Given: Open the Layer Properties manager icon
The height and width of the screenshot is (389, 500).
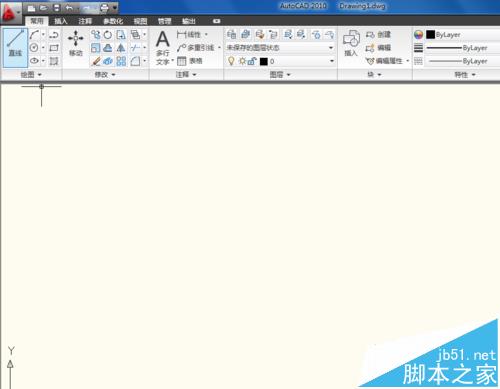Looking at the screenshot, I should click(231, 34).
